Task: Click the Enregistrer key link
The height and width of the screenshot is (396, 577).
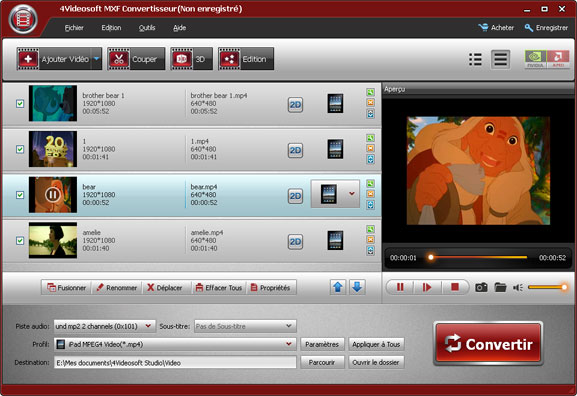Action: tap(546, 28)
